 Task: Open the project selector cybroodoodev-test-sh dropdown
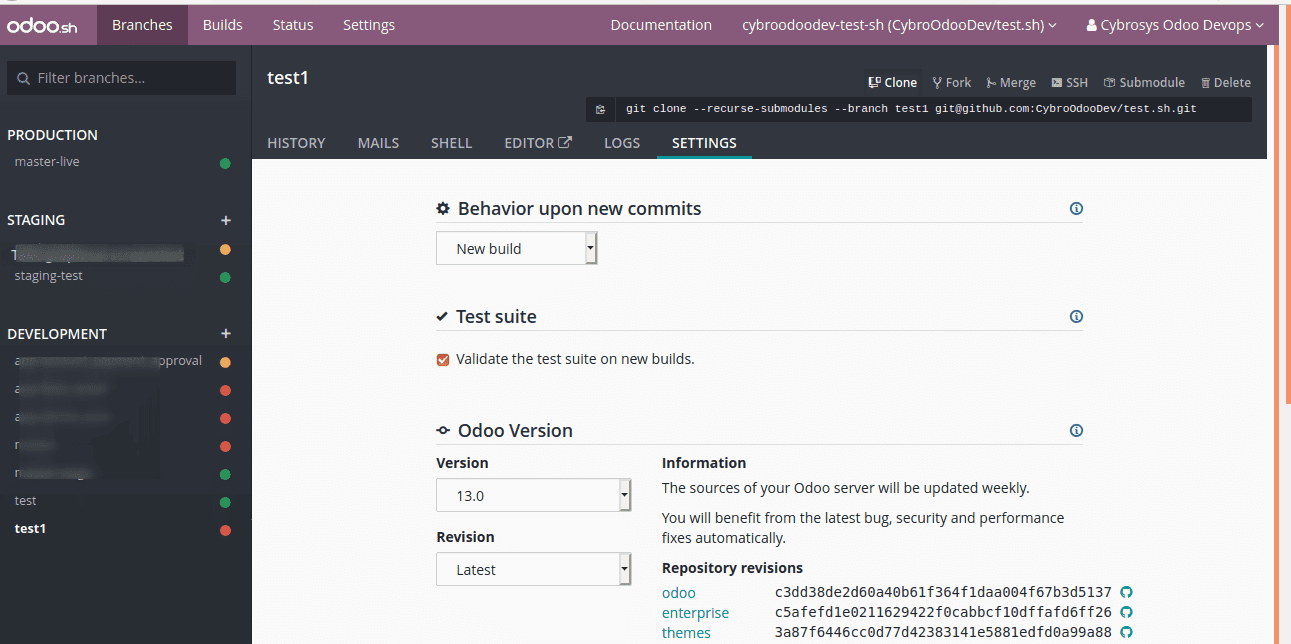[x=899, y=25]
